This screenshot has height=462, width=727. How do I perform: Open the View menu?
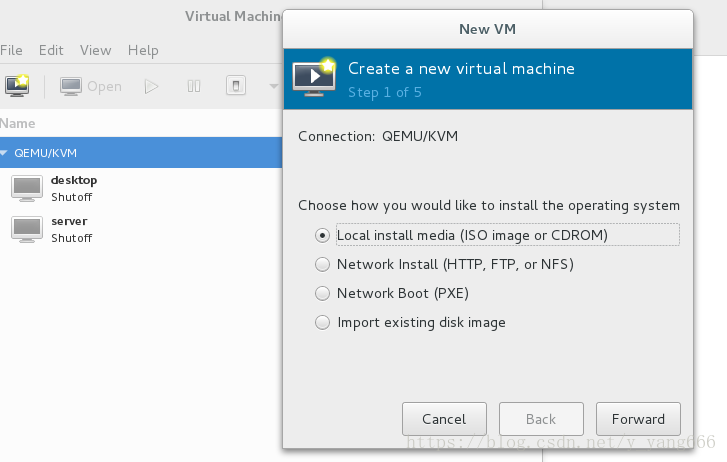96,50
